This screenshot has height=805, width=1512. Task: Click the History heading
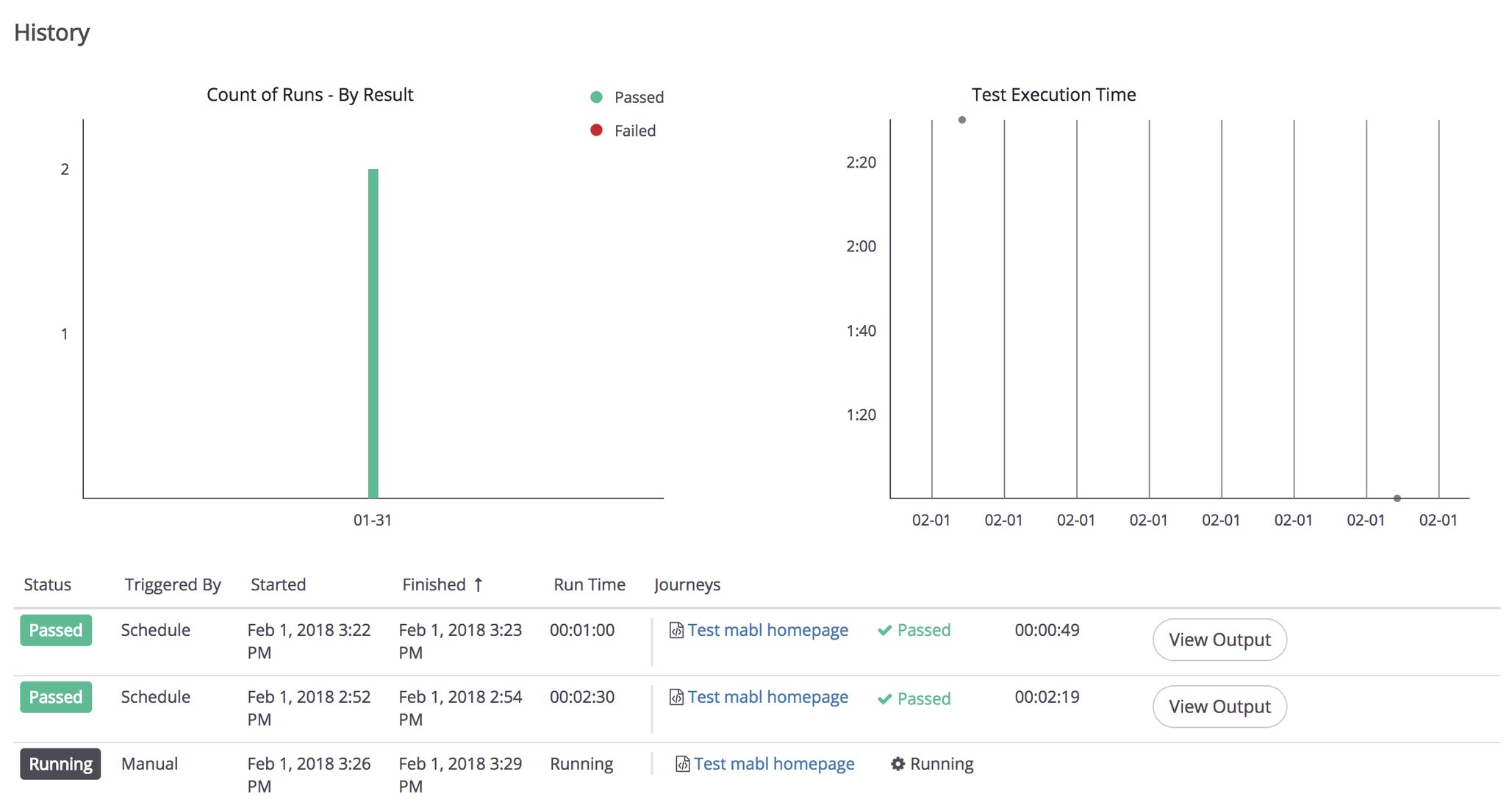[x=51, y=33]
